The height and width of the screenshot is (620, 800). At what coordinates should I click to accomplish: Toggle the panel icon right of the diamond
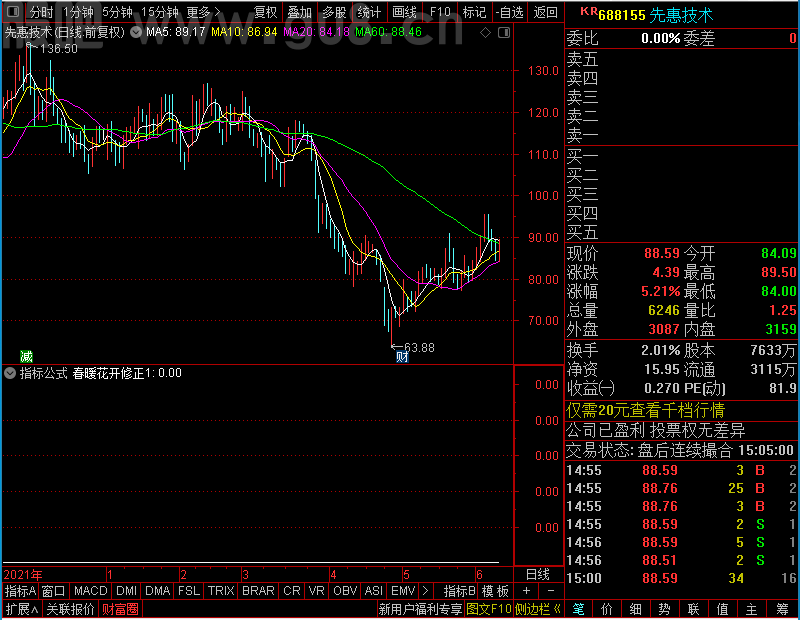point(504,33)
